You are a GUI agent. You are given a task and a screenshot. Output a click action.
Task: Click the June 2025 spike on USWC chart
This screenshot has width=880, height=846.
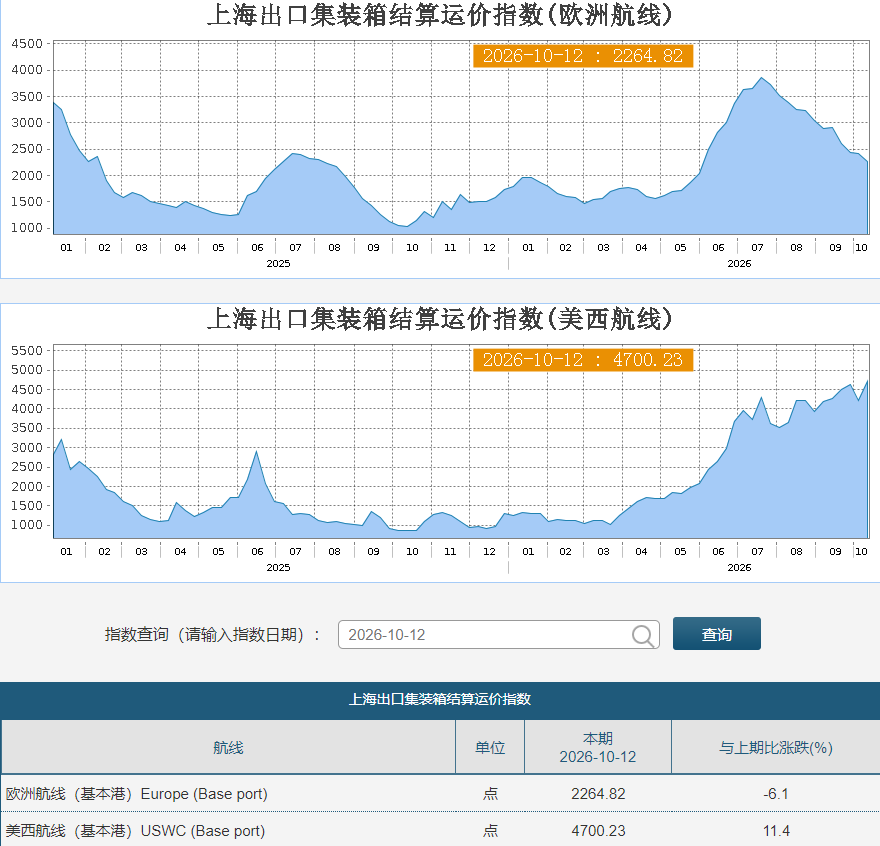pyautogui.click(x=256, y=451)
